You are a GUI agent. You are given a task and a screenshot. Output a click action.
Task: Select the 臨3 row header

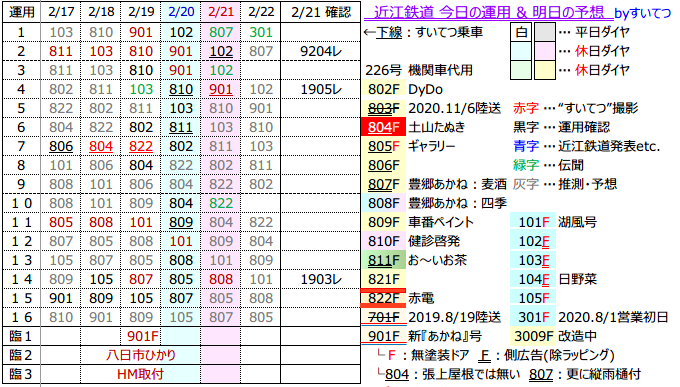pyautogui.click(x=21, y=374)
